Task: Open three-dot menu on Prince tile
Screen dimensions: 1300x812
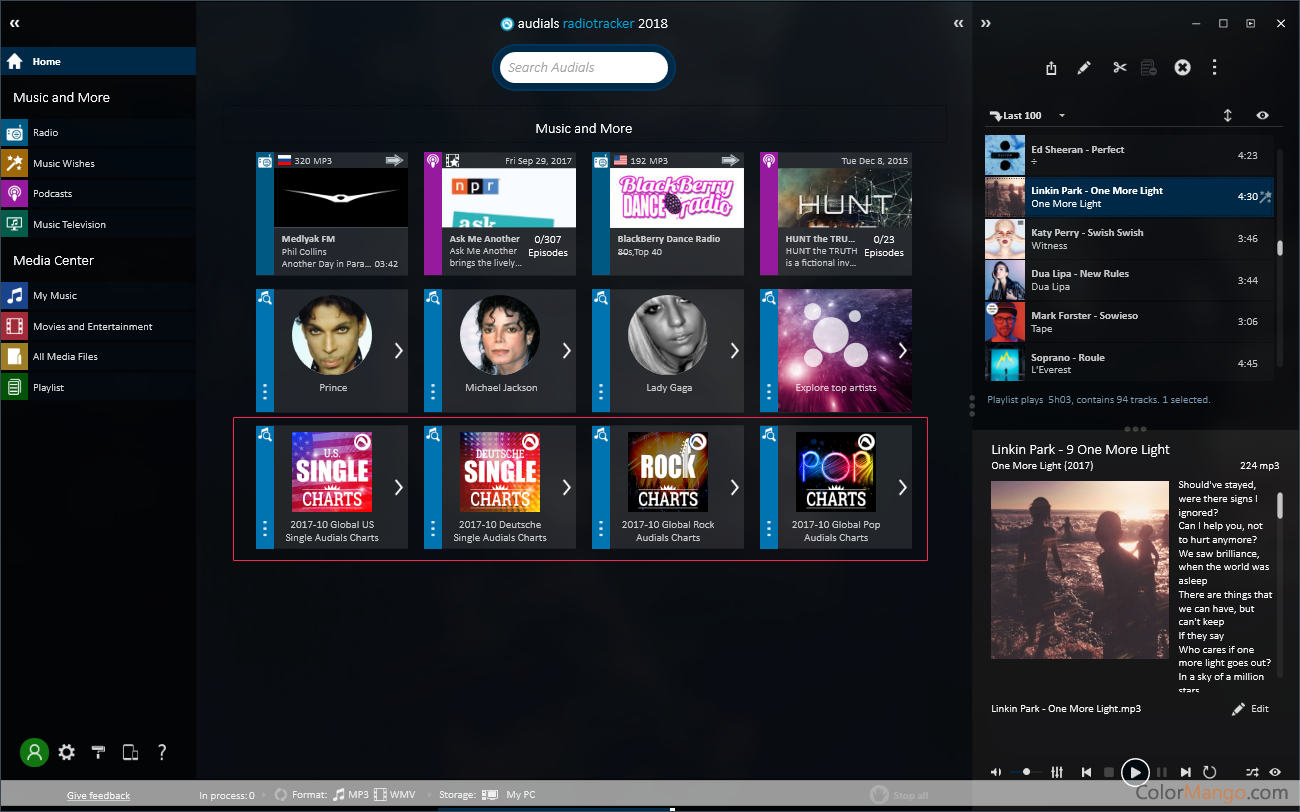Action: click(x=265, y=391)
